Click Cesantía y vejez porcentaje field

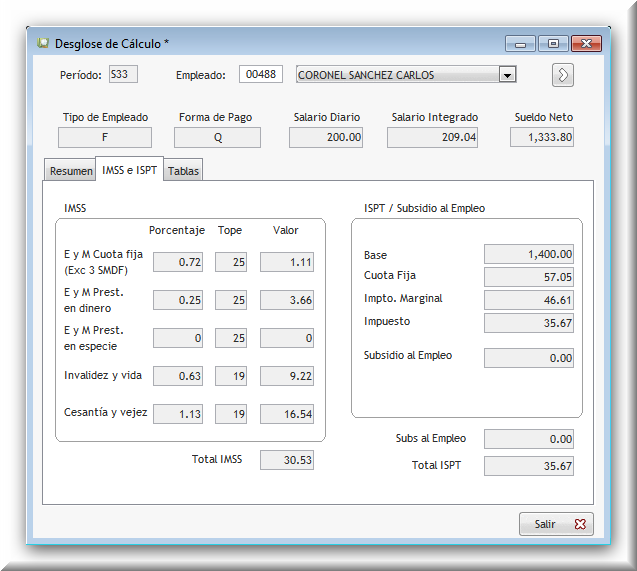click(x=178, y=414)
